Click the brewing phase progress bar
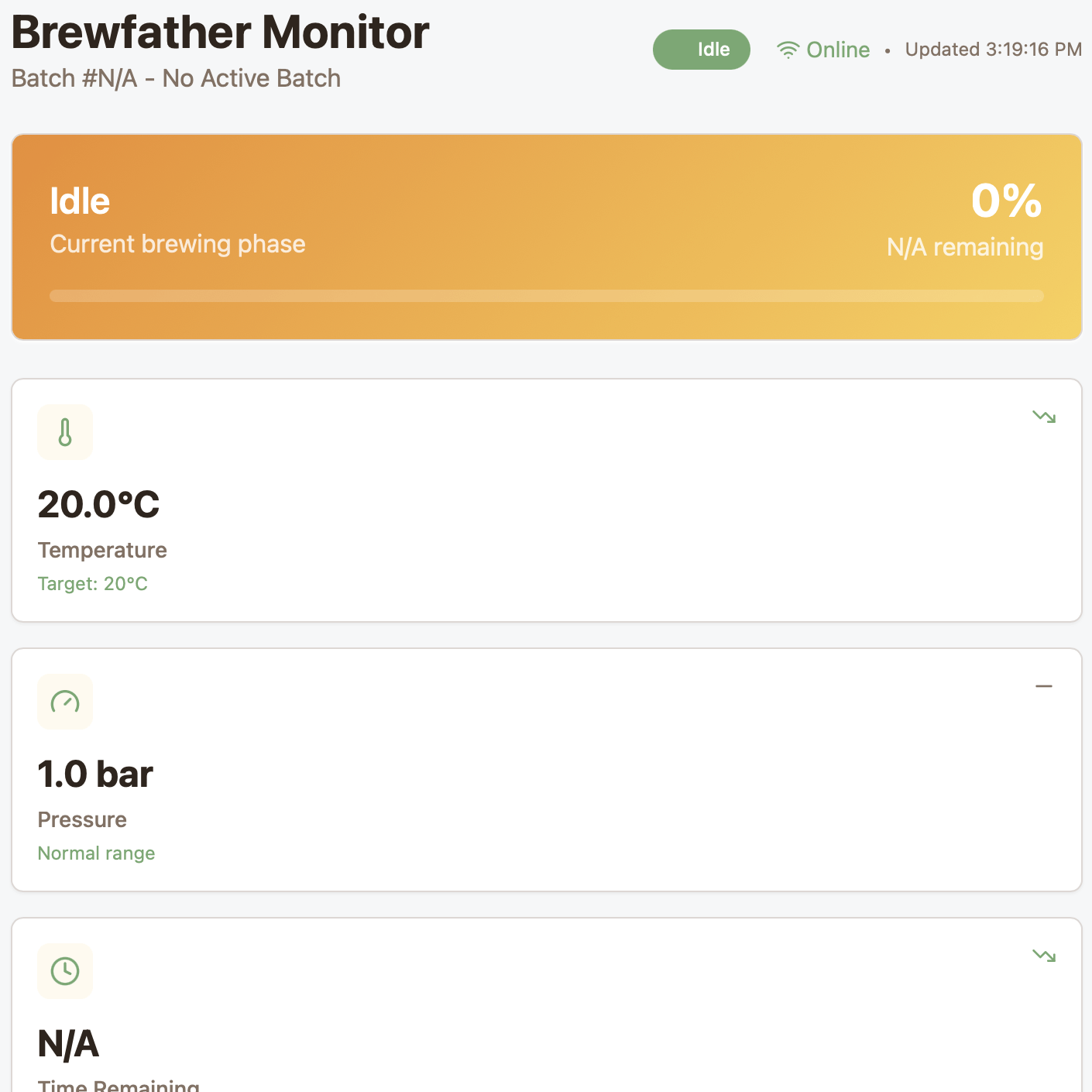Screen dimensions: 1092x1092 pos(547,296)
